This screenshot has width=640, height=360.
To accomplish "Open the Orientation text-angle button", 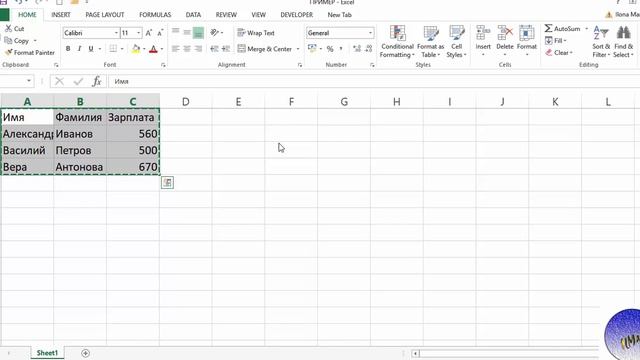I will click(x=216, y=32).
